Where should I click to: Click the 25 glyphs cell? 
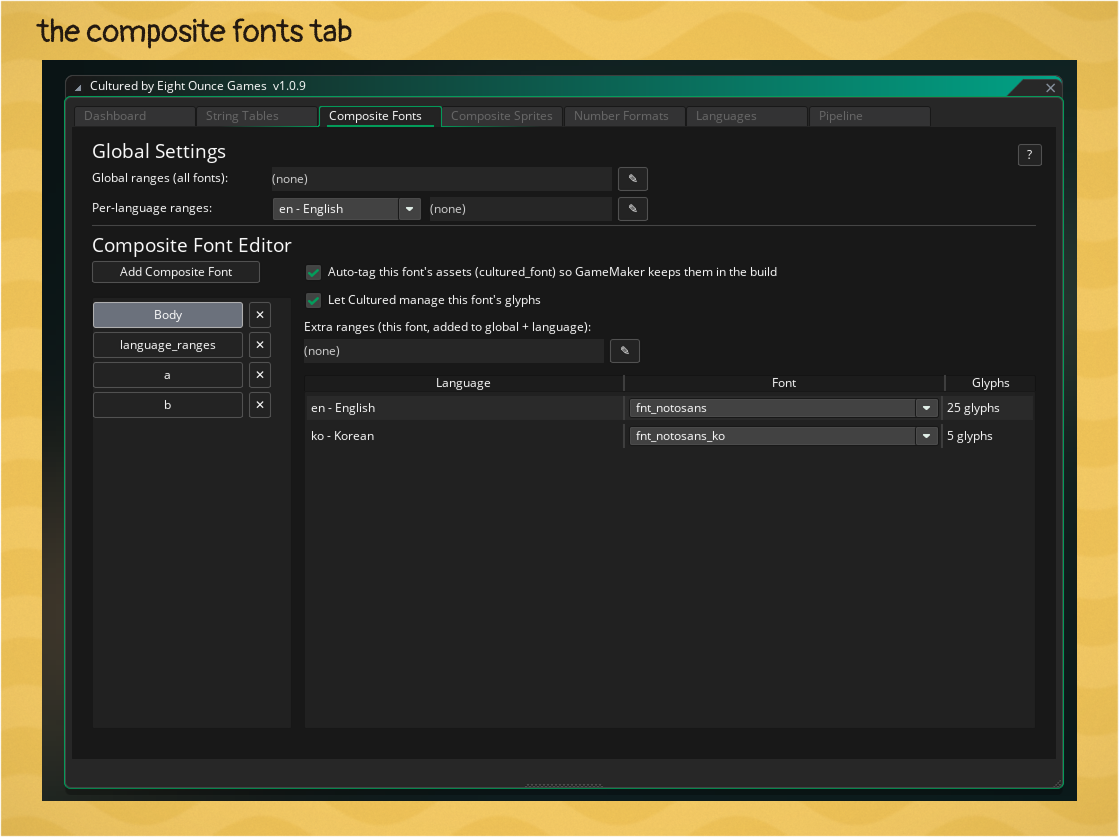pyautogui.click(x=973, y=408)
